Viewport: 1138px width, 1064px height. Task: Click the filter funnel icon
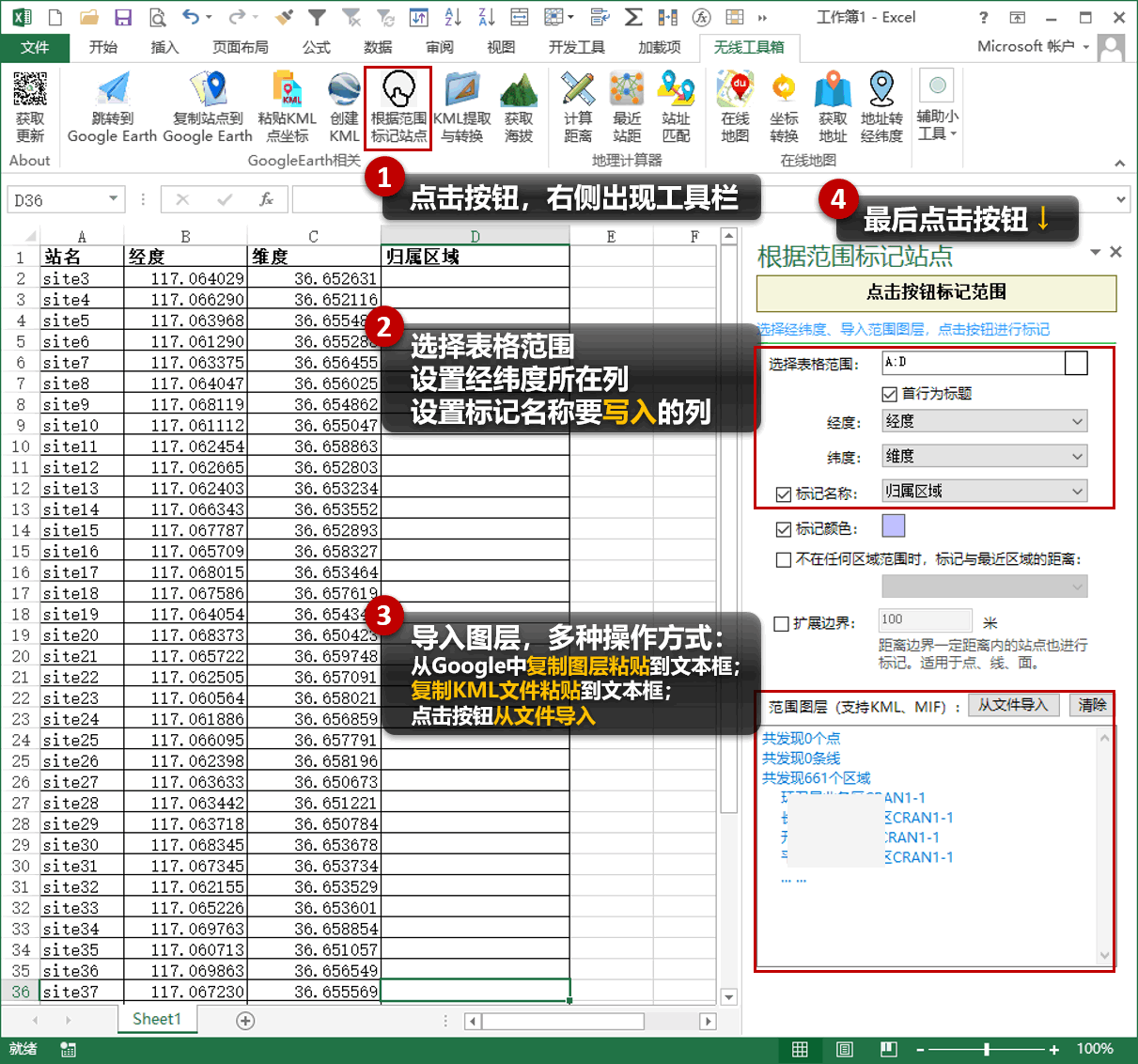[318, 17]
